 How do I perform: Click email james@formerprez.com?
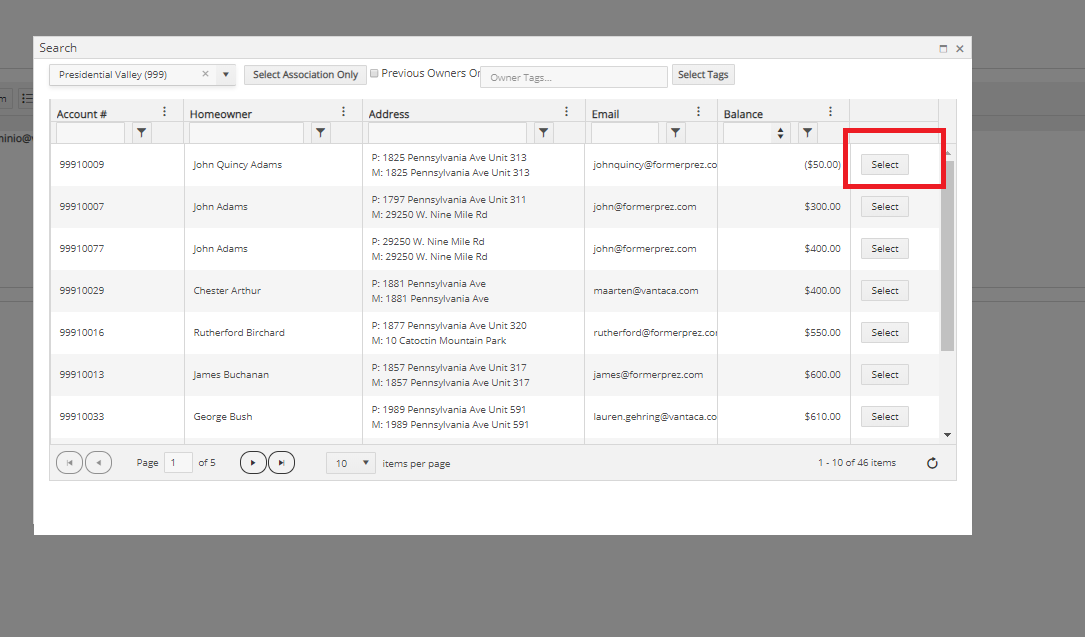click(x=648, y=374)
